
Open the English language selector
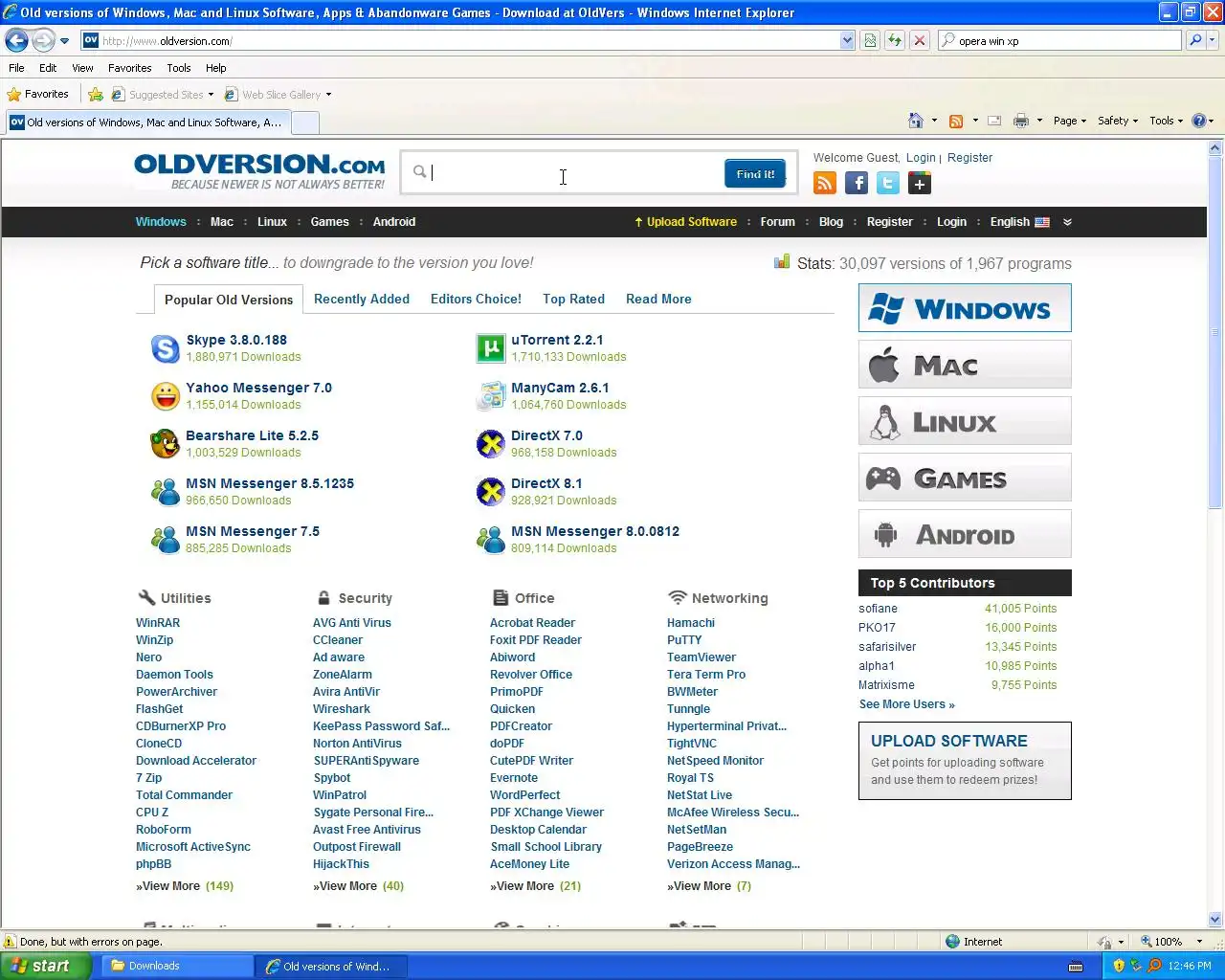click(1019, 221)
